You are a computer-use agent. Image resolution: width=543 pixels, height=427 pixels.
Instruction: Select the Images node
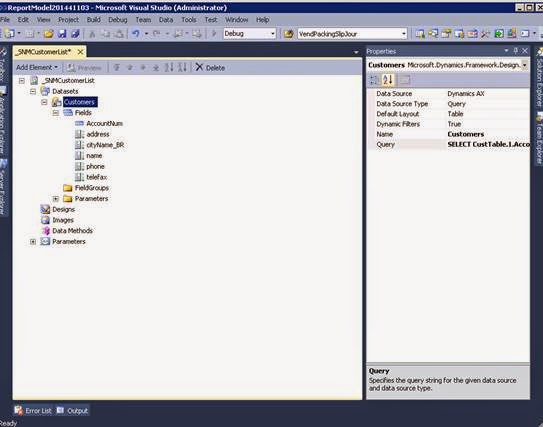pyautogui.click(x=63, y=220)
